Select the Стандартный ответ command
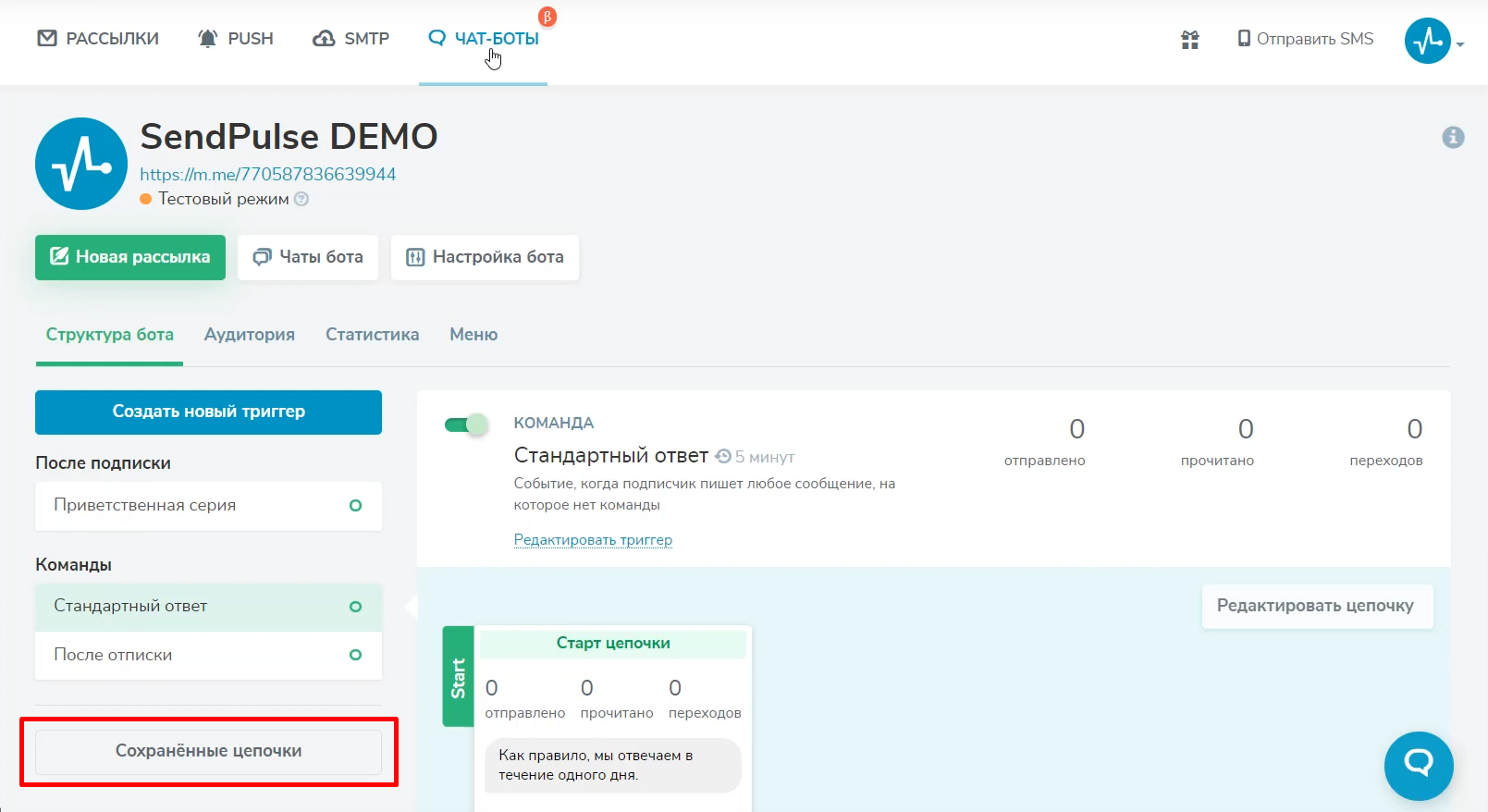The image size is (1488, 812). click(x=208, y=607)
